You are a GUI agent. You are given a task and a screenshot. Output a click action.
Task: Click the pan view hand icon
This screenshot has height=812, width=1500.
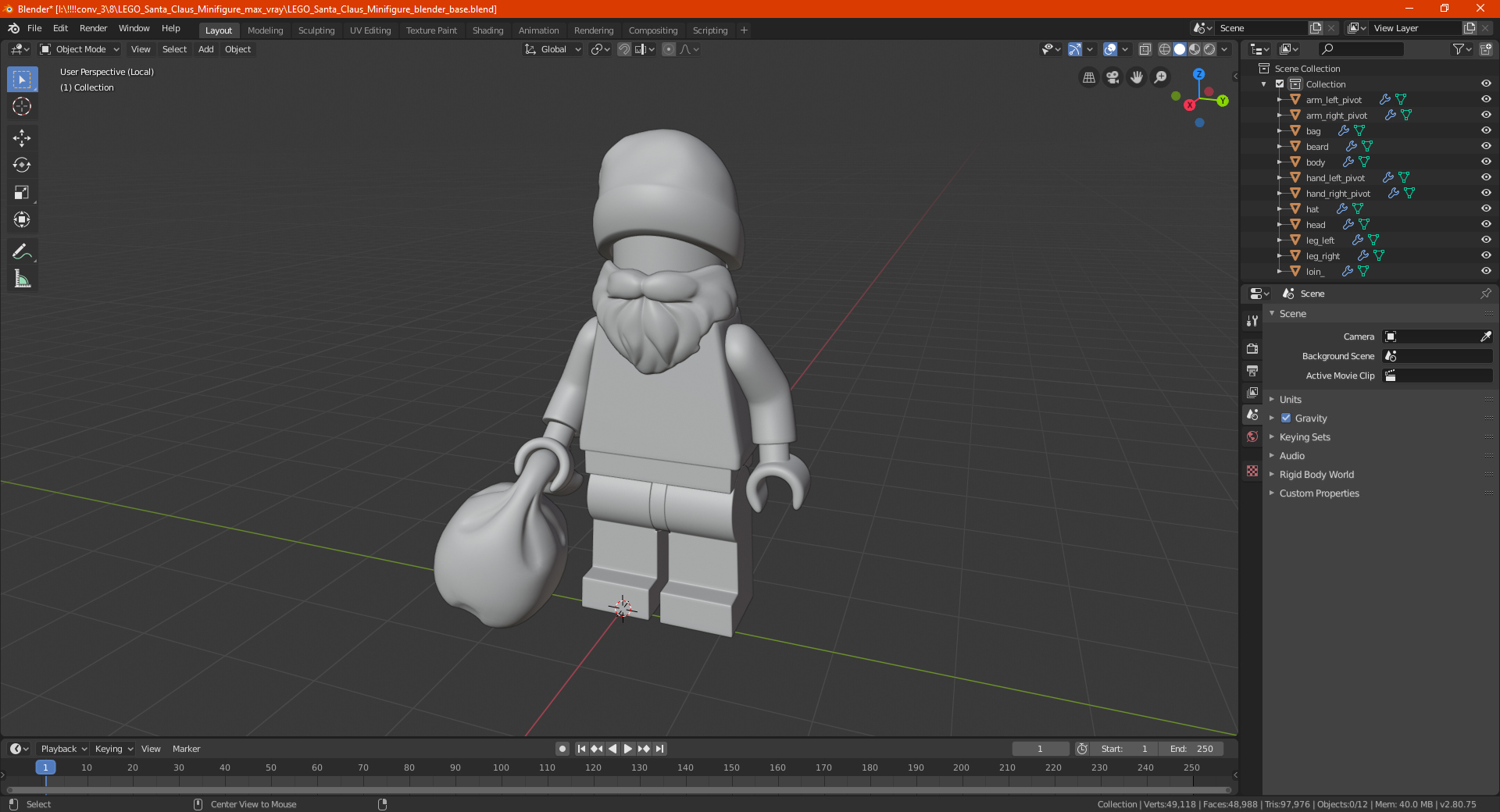pos(1137,77)
